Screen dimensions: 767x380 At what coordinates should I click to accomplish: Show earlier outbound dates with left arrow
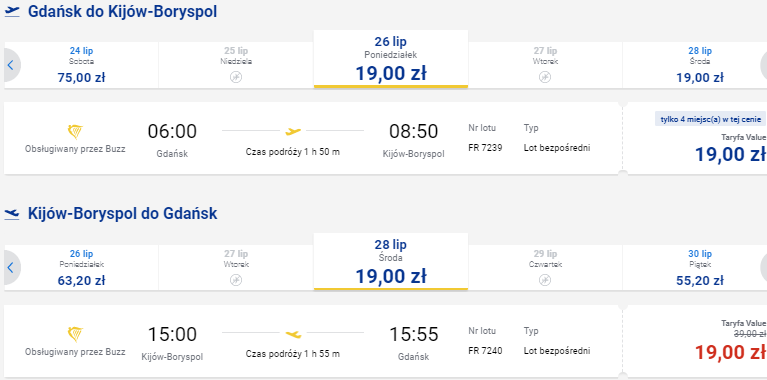(x=11, y=65)
